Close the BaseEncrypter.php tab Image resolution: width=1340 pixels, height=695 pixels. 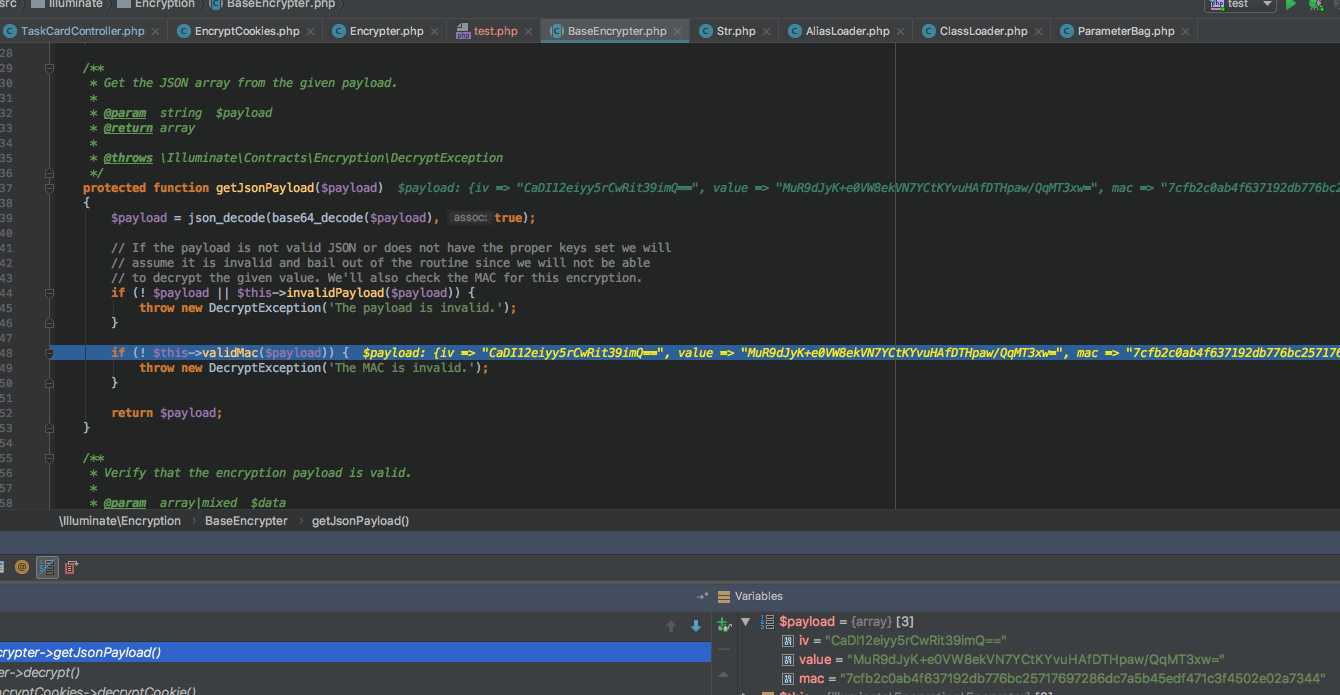click(x=679, y=32)
